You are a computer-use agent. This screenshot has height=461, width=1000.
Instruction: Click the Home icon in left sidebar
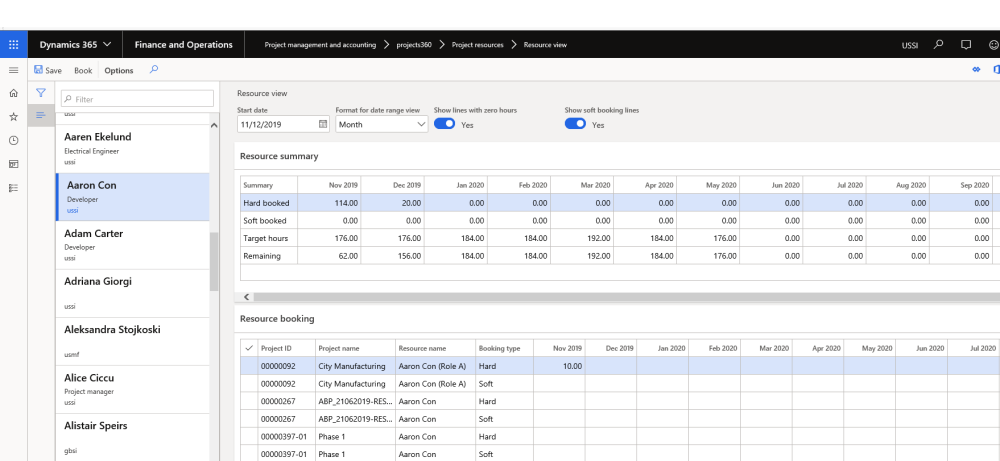14,93
